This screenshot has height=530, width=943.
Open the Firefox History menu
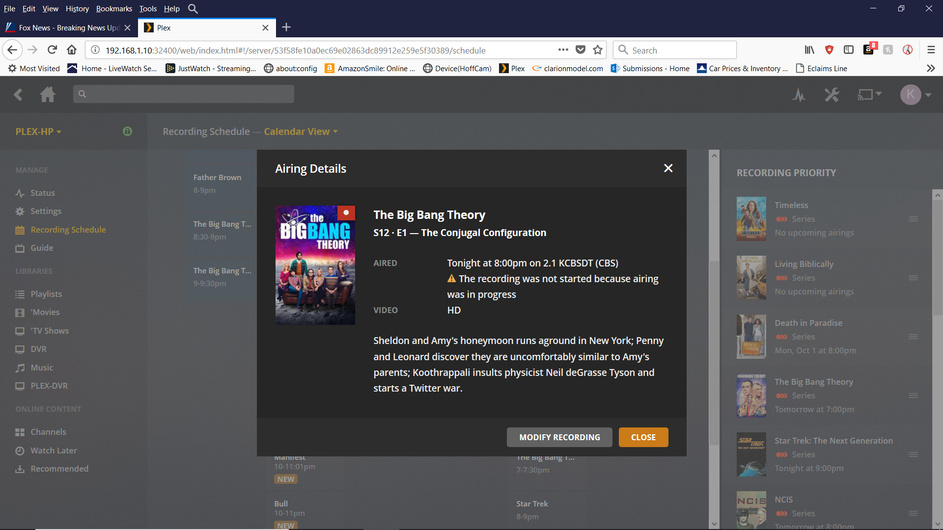click(x=77, y=8)
